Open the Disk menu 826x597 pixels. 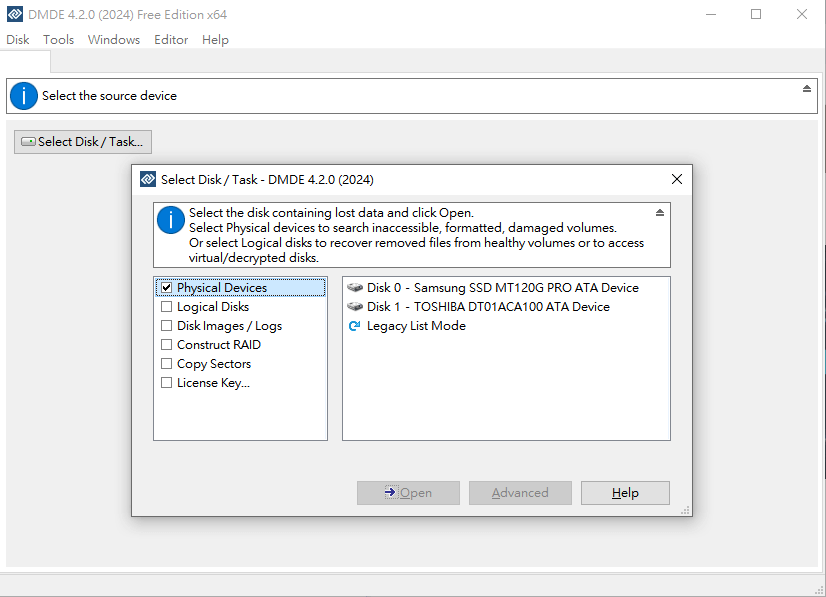17,40
